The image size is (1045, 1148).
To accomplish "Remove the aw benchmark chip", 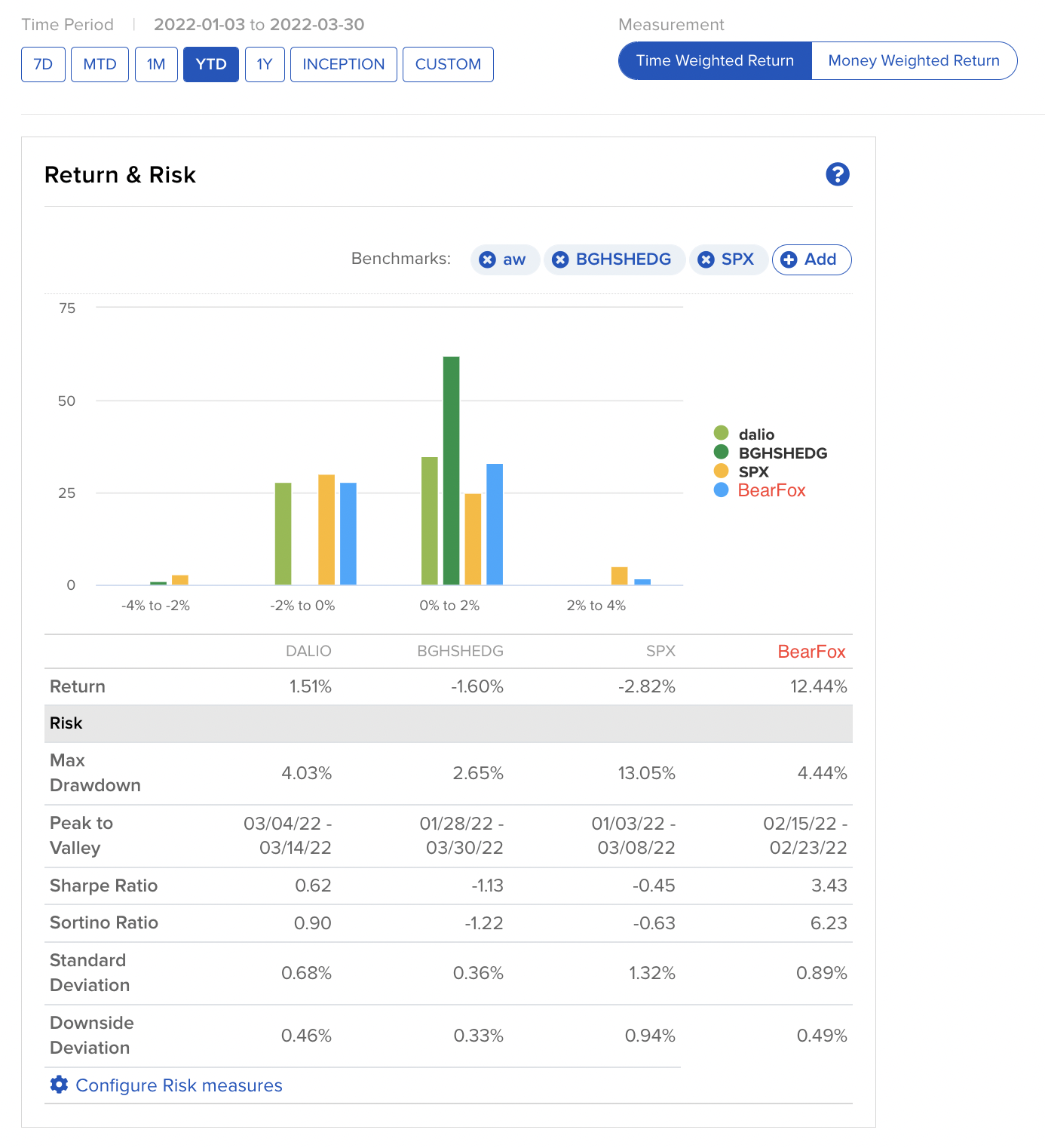I will coord(488,259).
